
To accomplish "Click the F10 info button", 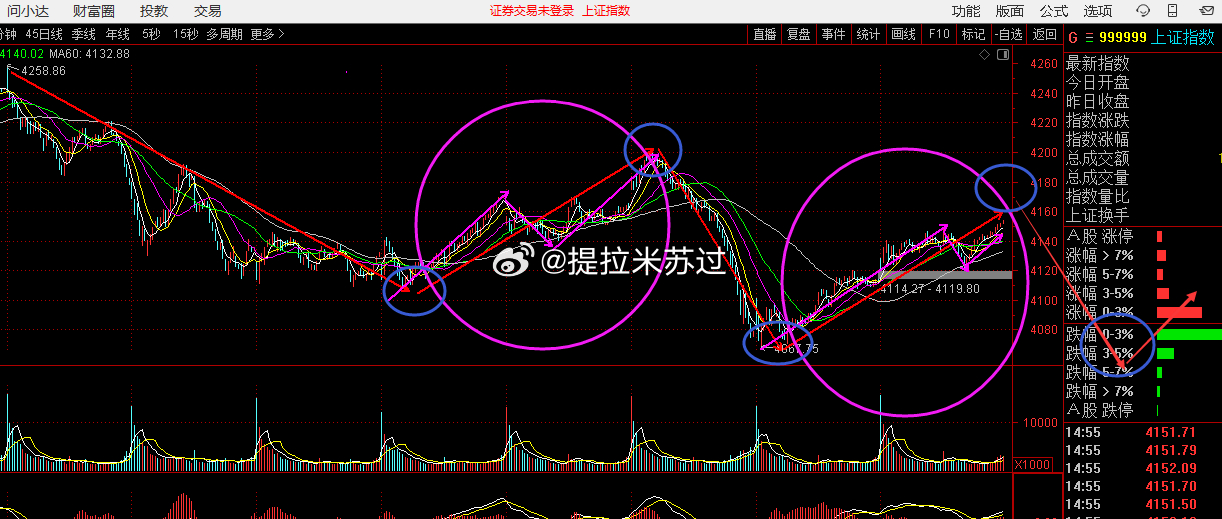I will click(939, 34).
